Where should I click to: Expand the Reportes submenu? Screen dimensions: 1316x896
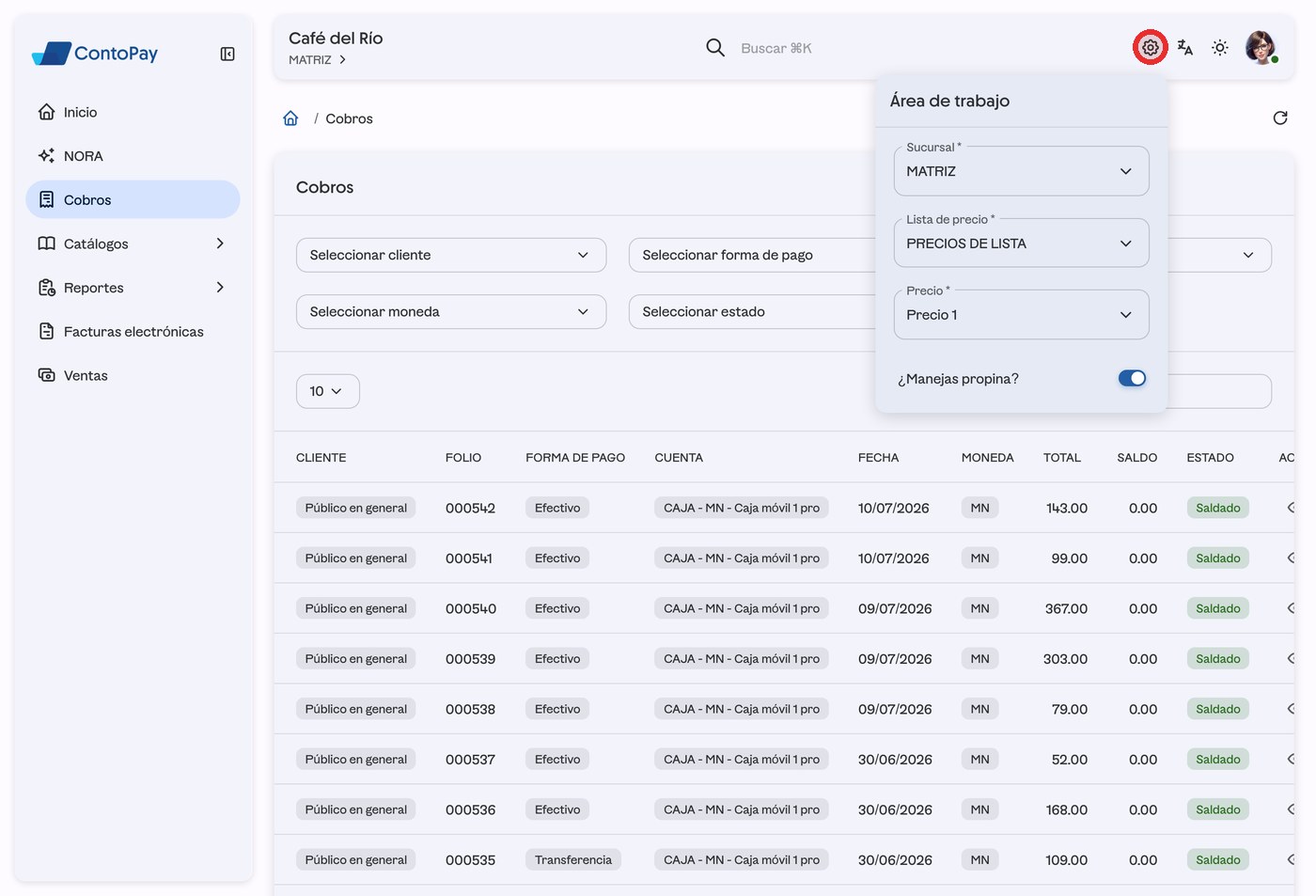point(133,288)
